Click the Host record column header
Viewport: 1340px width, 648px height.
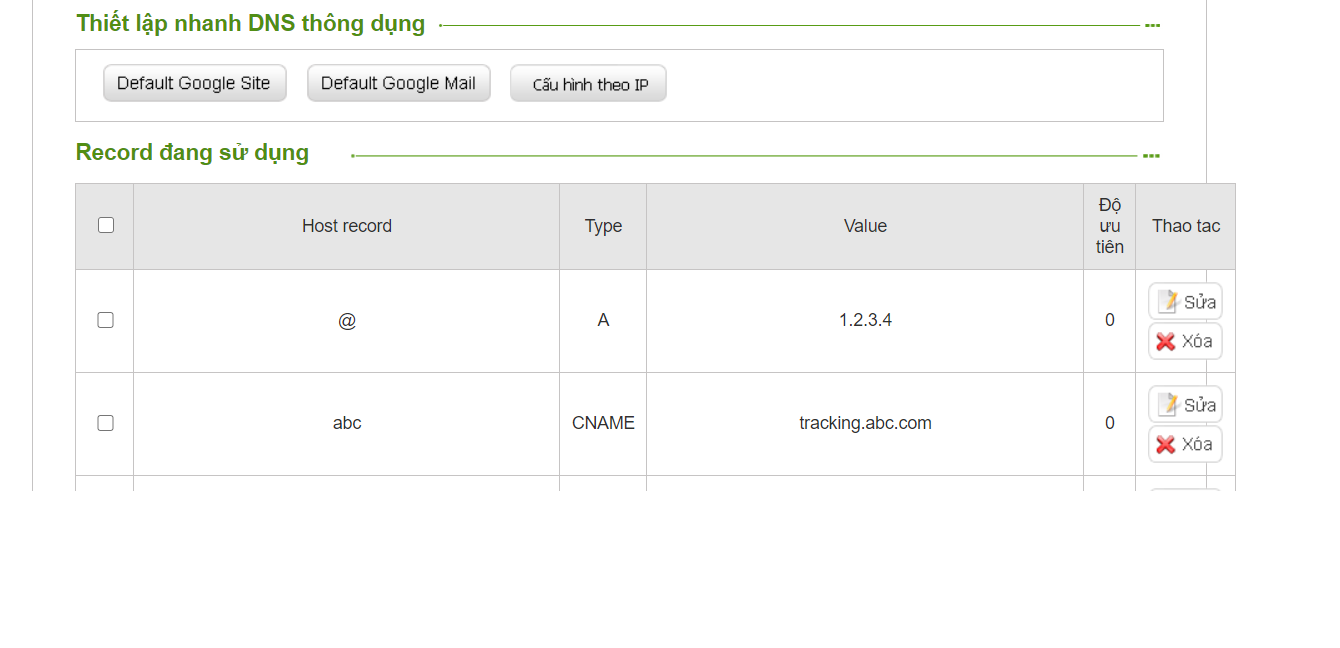tap(346, 226)
